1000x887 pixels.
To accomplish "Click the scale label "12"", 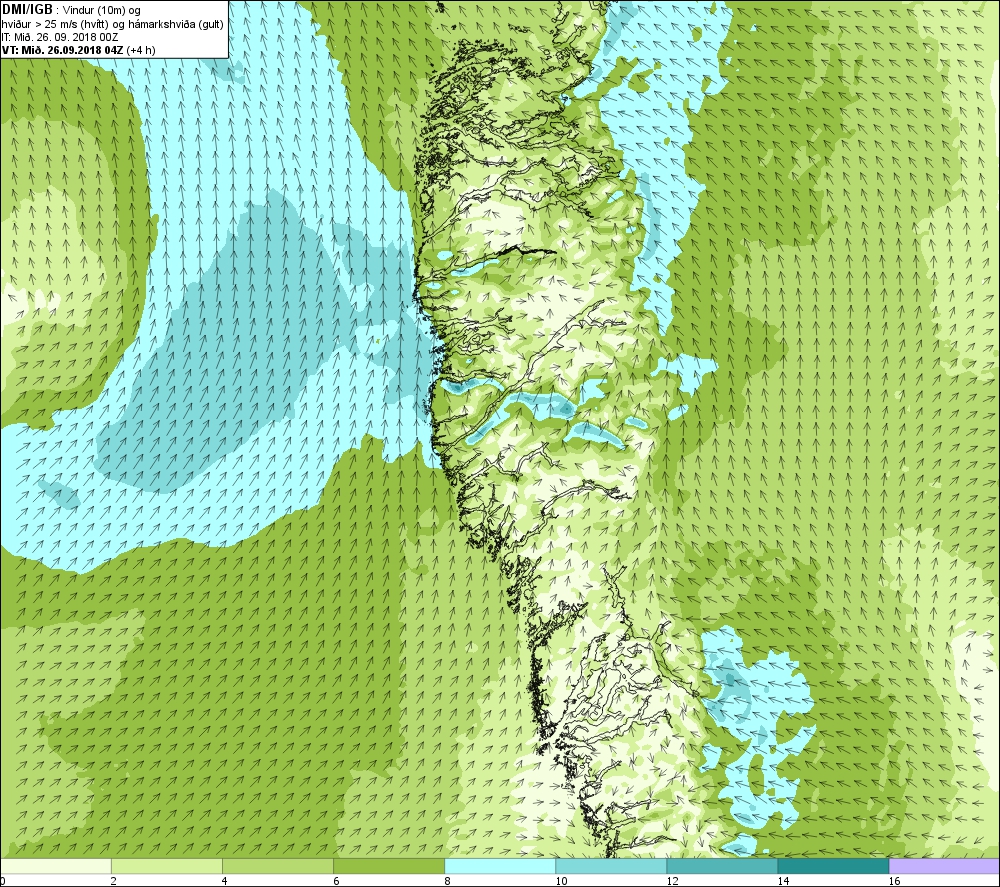I will click(672, 881).
